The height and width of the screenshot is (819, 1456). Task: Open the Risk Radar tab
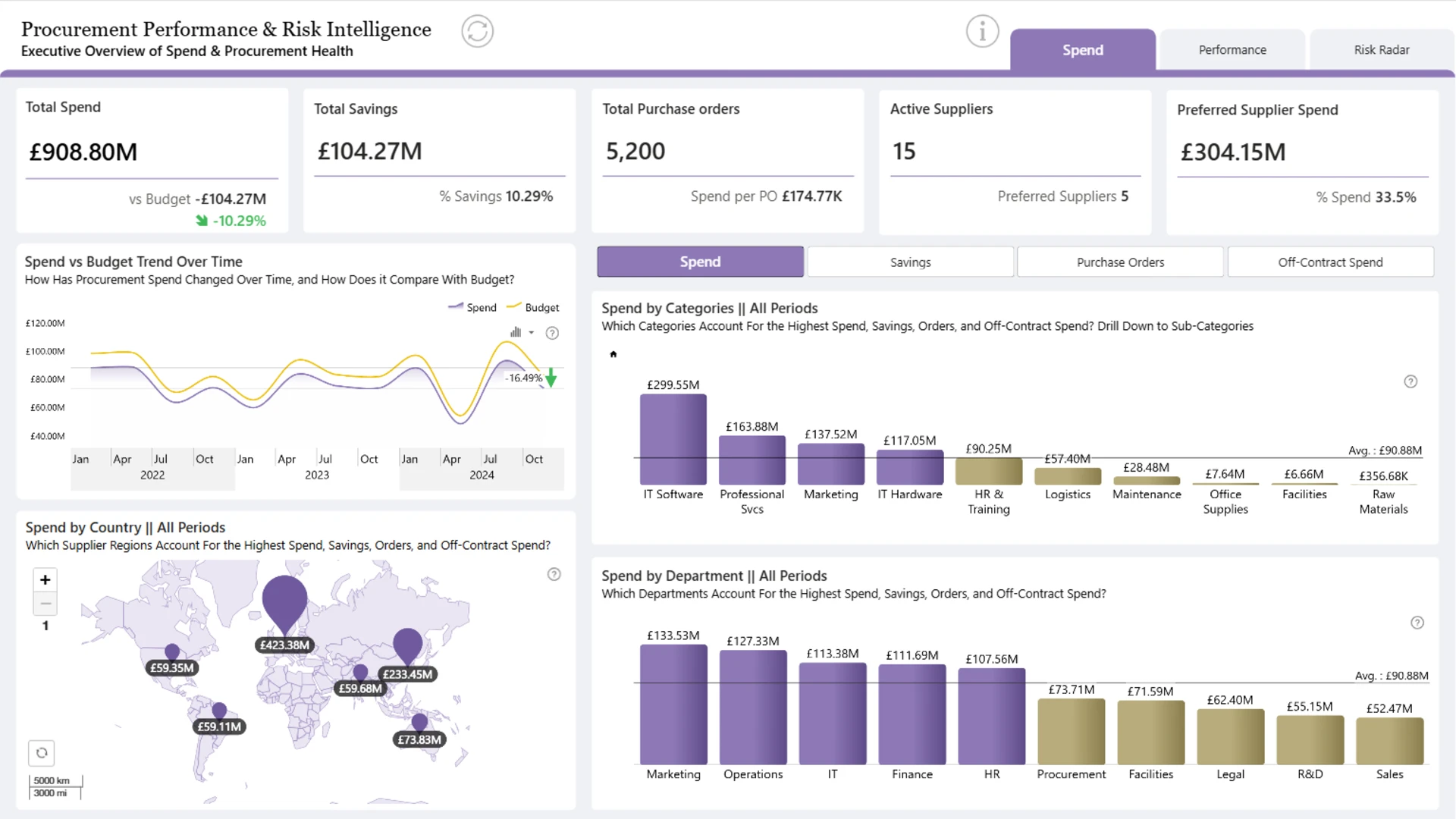1382,50
